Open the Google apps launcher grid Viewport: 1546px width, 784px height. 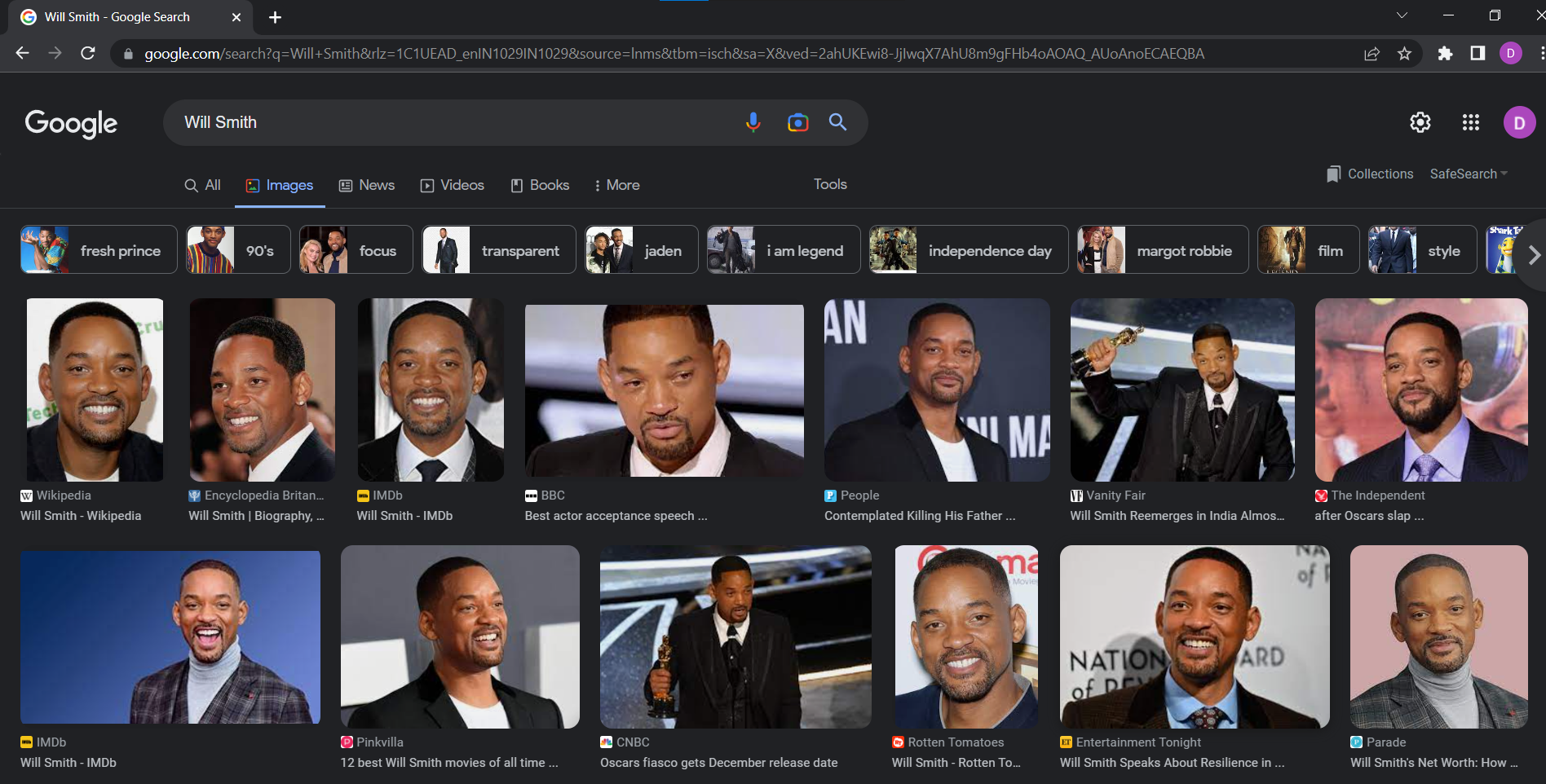coord(1470,122)
